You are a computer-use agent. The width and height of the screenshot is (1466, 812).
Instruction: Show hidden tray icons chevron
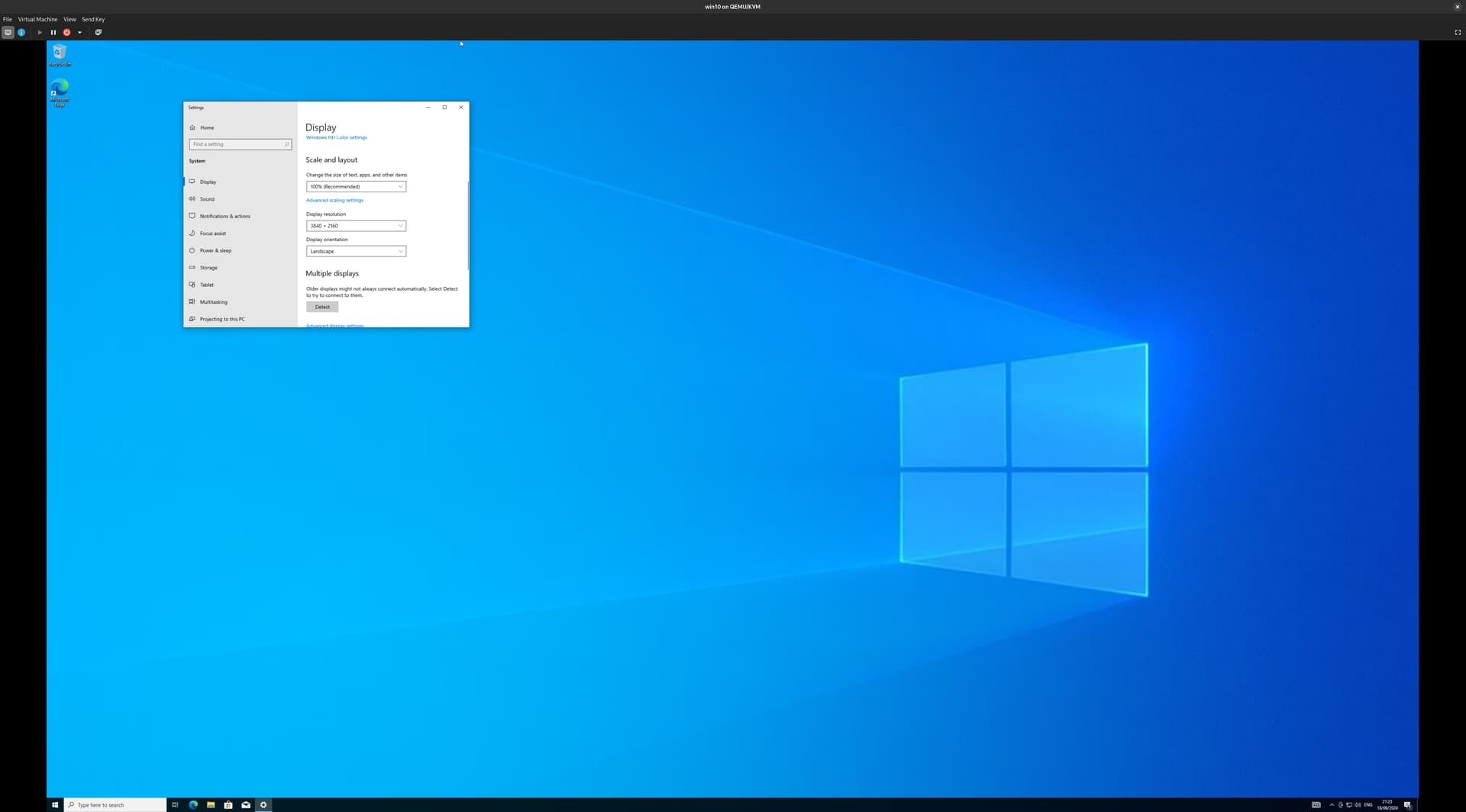pyautogui.click(x=1332, y=804)
